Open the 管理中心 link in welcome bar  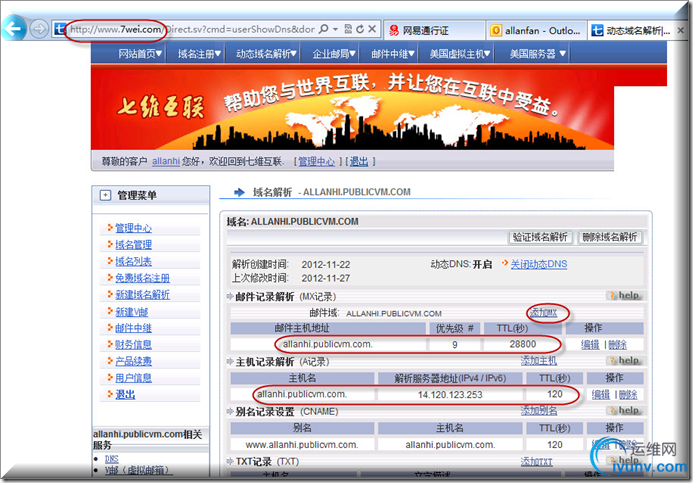(x=316, y=162)
